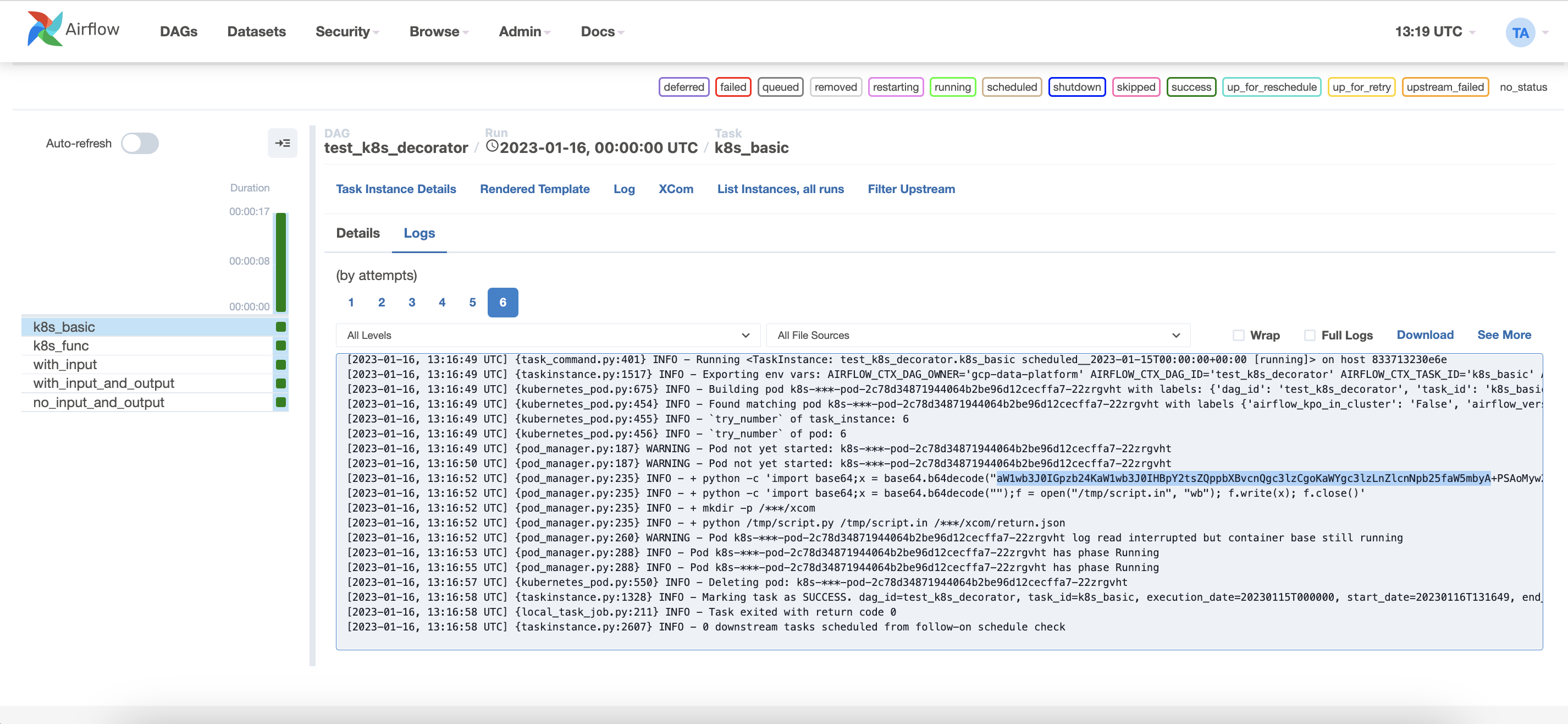This screenshot has width=1568, height=724.
Task: Click the clock icon beside run date
Action: [492, 147]
